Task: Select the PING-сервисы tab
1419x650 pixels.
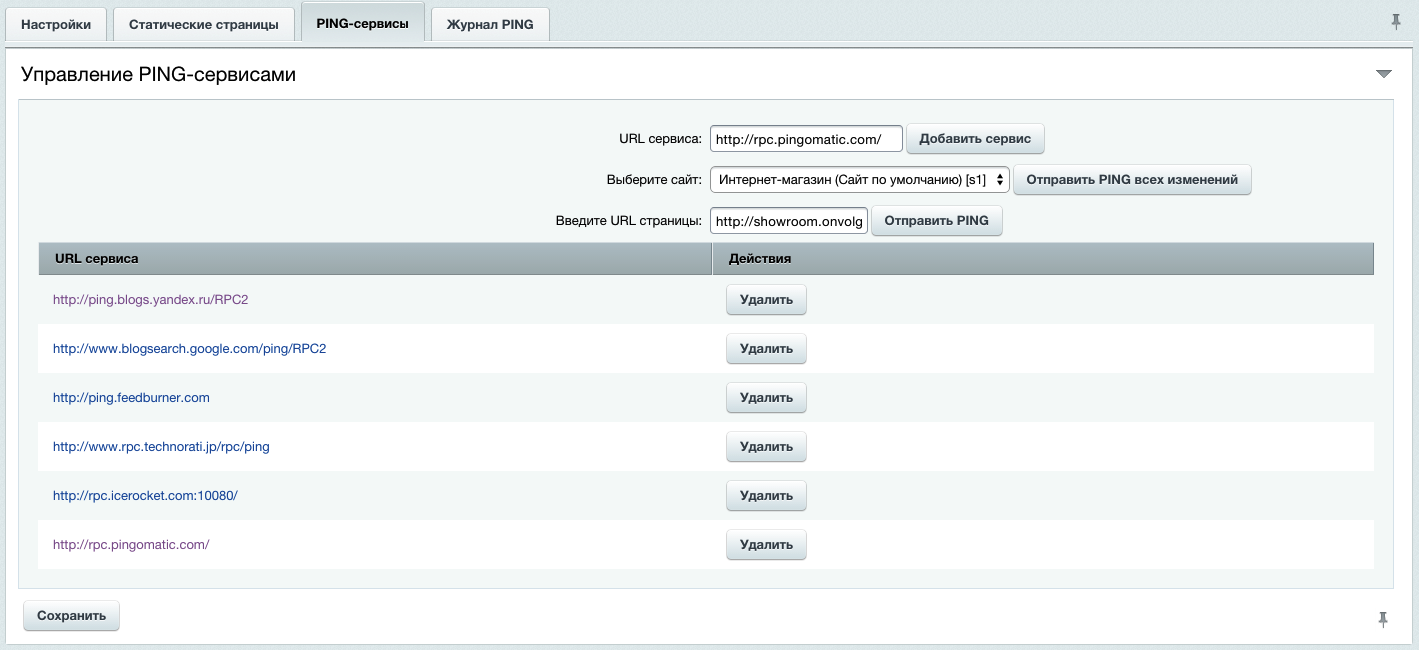Action: click(x=362, y=24)
